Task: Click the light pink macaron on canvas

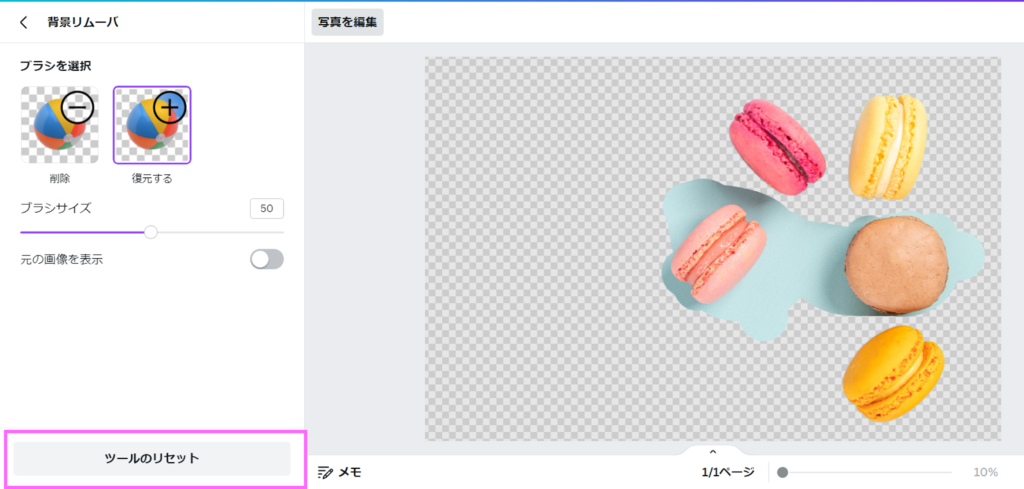Action: (717, 253)
